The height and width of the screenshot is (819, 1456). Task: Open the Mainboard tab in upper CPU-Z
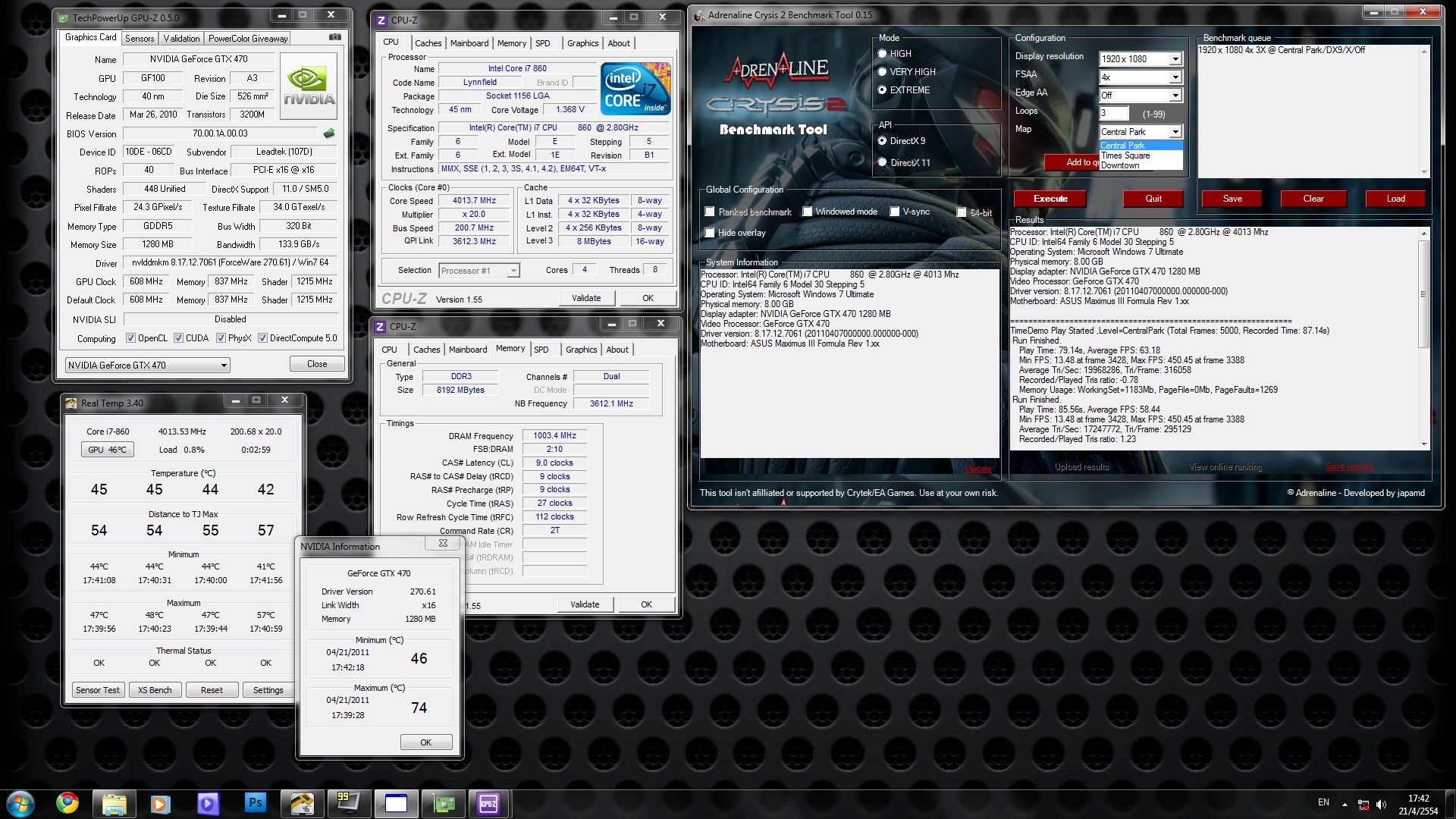(x=469, y=43)
